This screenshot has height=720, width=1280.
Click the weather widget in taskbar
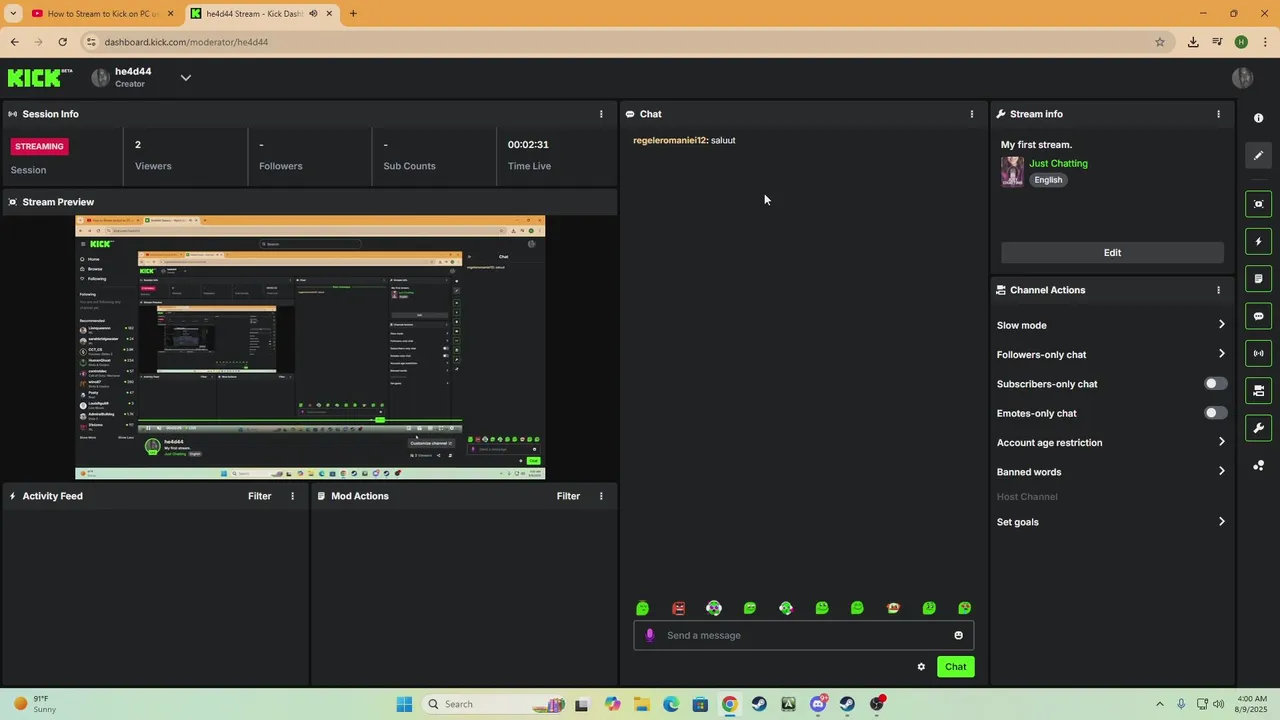(x=35, y=704)
